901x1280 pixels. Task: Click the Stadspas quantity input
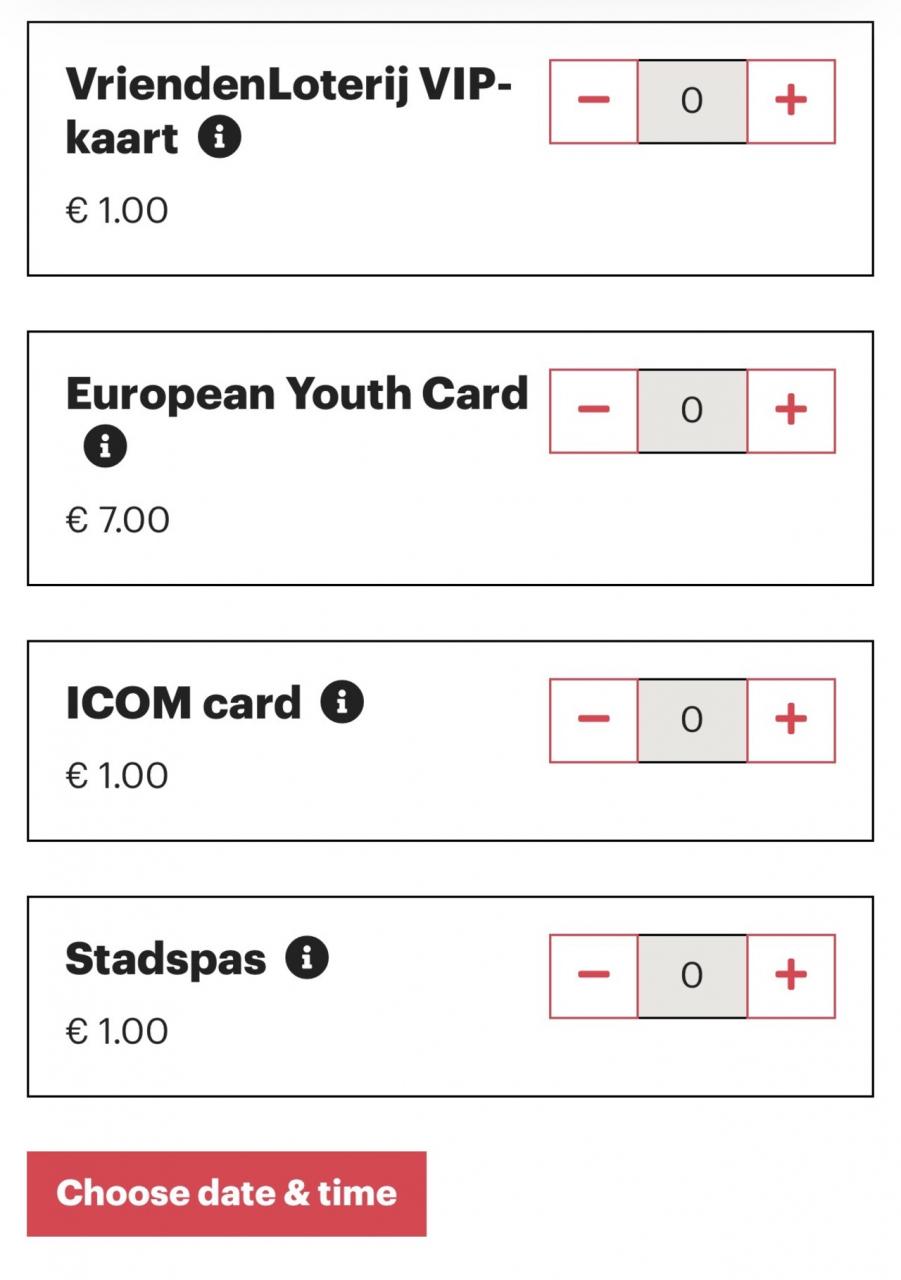692,976
